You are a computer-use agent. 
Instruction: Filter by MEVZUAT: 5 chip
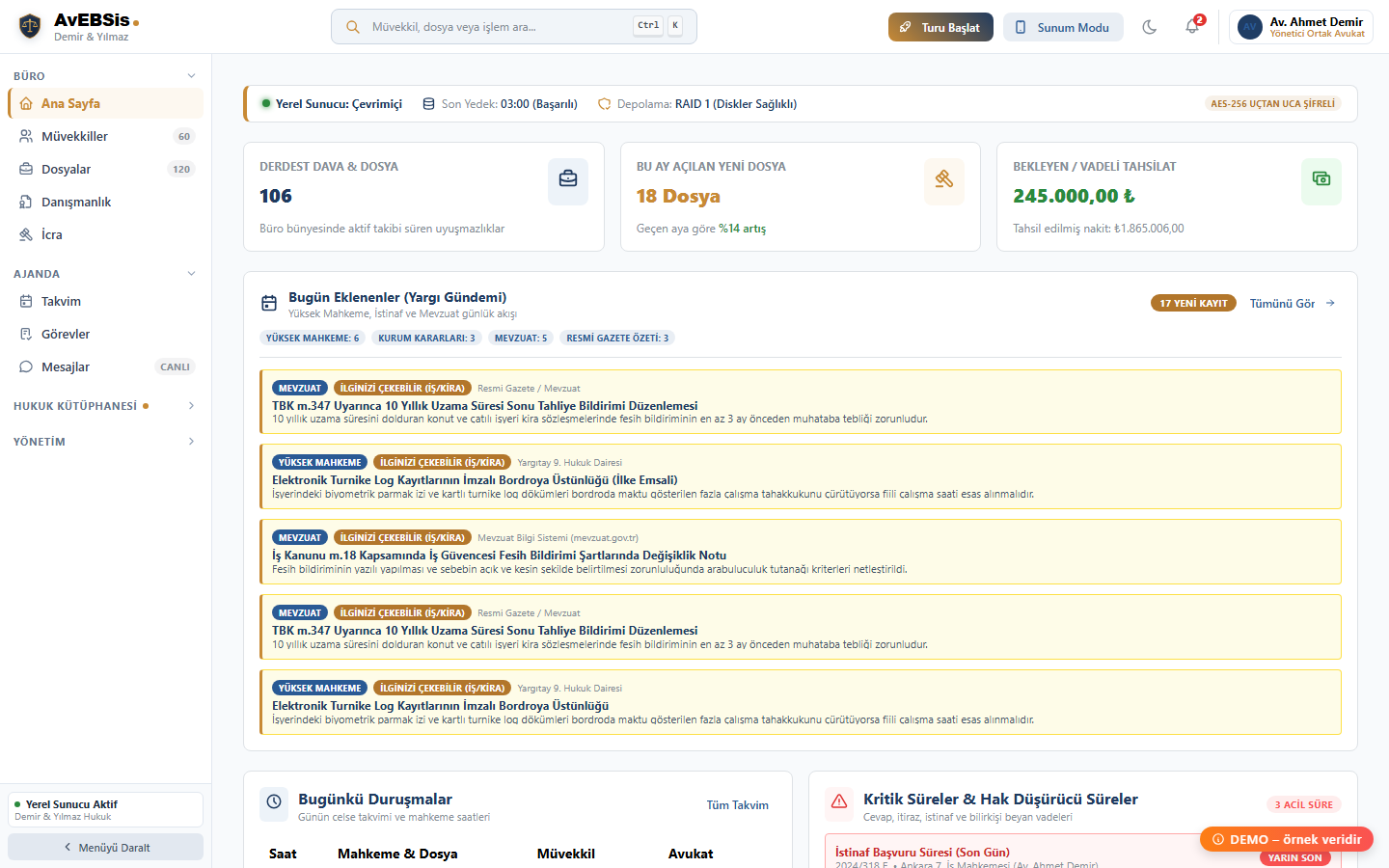click(521, 339)
